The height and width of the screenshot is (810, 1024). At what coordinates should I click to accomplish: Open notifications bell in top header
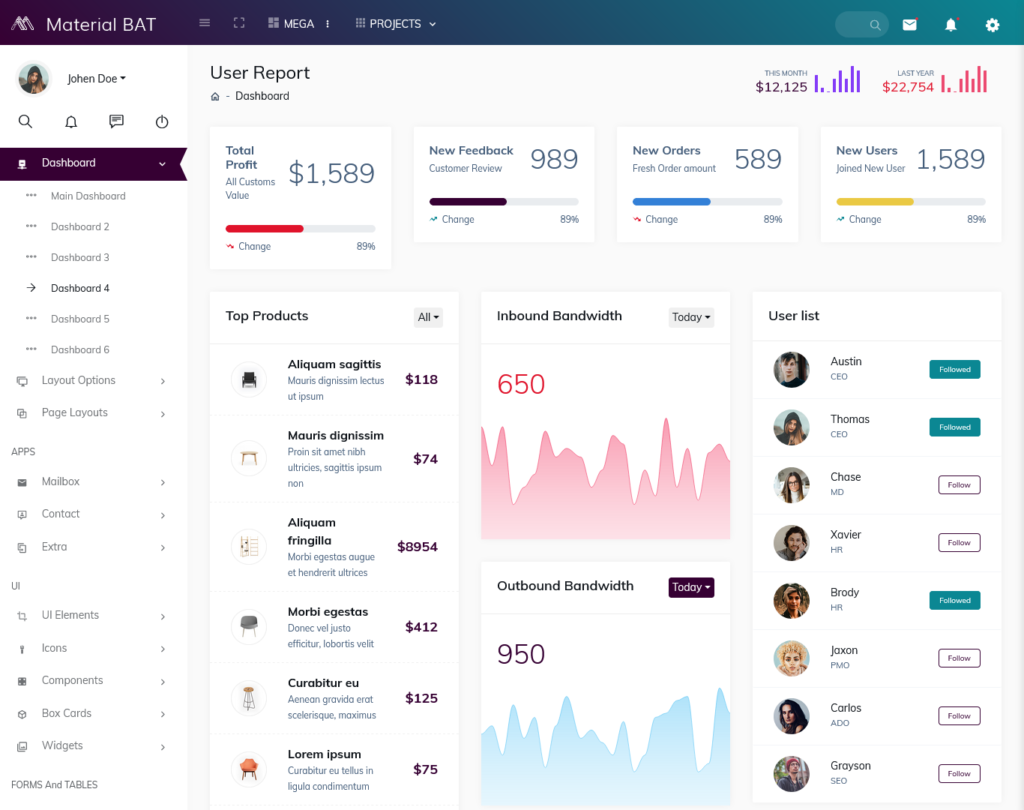click(x=951, y=25)
